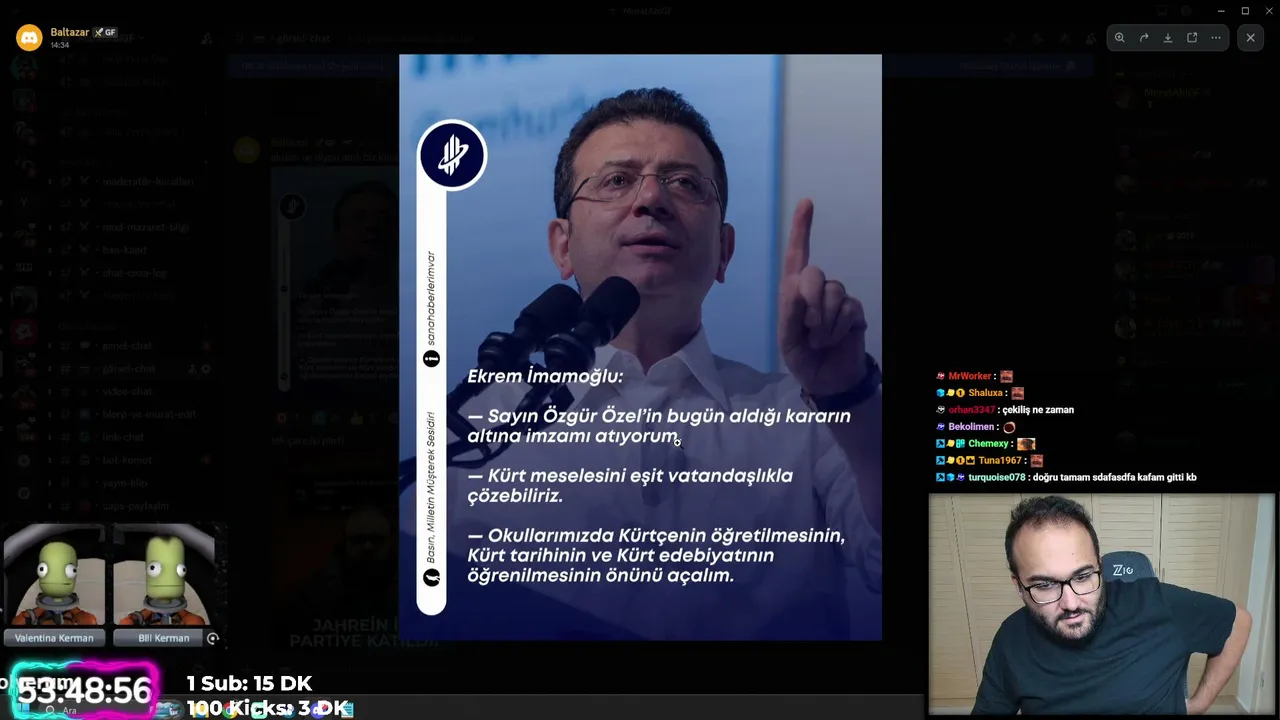Click the 14:34 timestamp under Baltazar
Image resolution: width=1280 pixels, height=720 pixels.
(59, 45)
